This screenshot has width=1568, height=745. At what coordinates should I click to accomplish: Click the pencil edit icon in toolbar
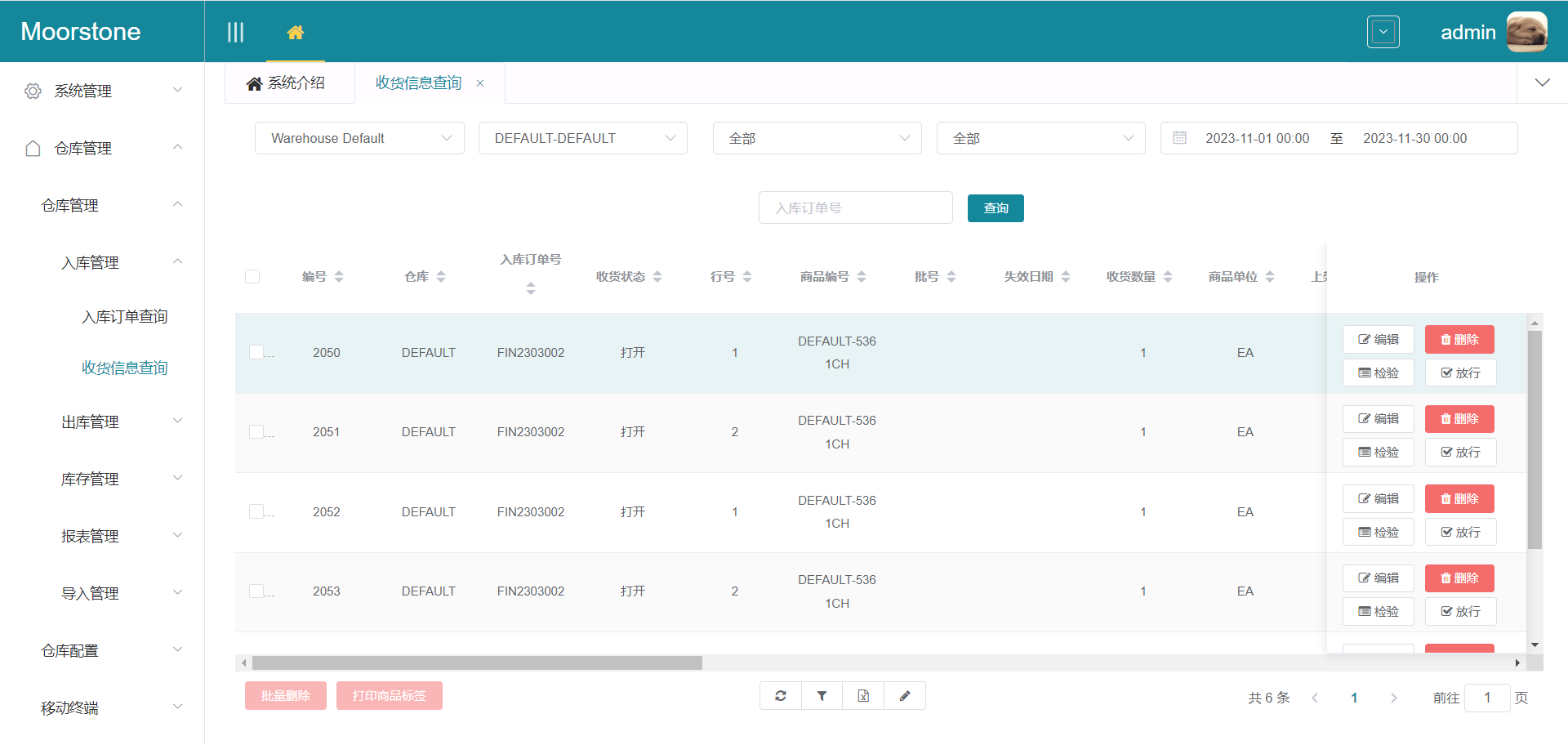tap(905, 696)
